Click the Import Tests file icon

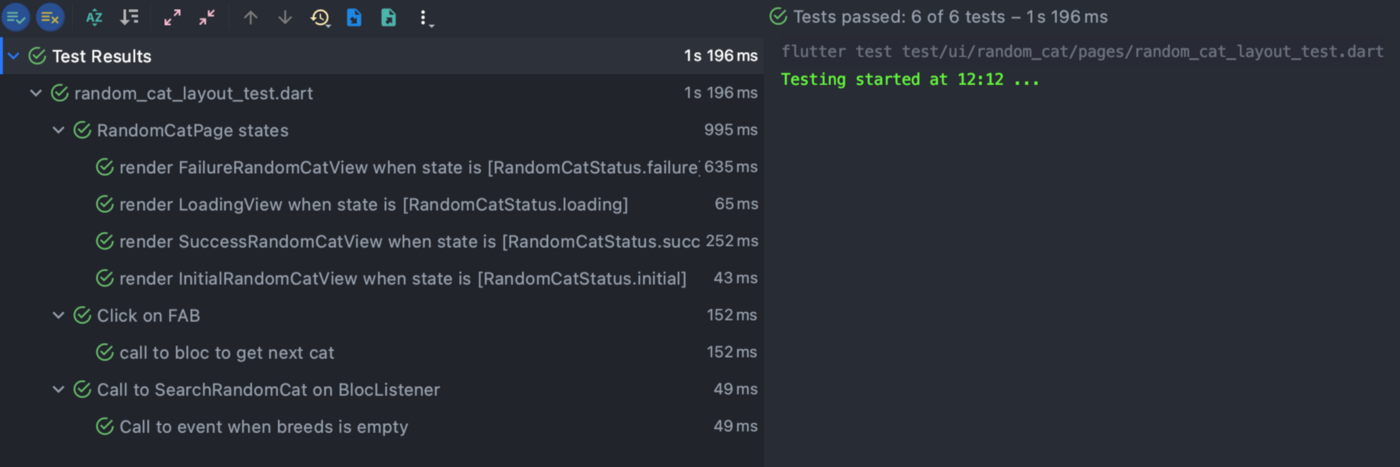point(354,17)
